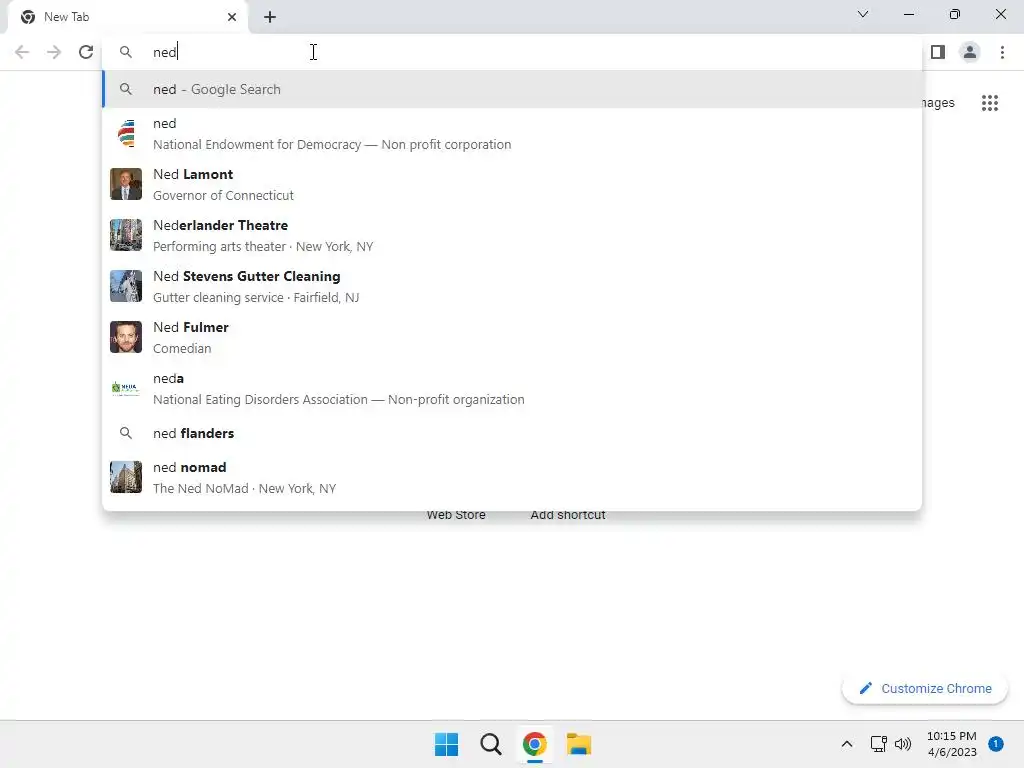Open the notification badge in tray
The width and height of the screenshot is (1024, 768).
(996, 744)
